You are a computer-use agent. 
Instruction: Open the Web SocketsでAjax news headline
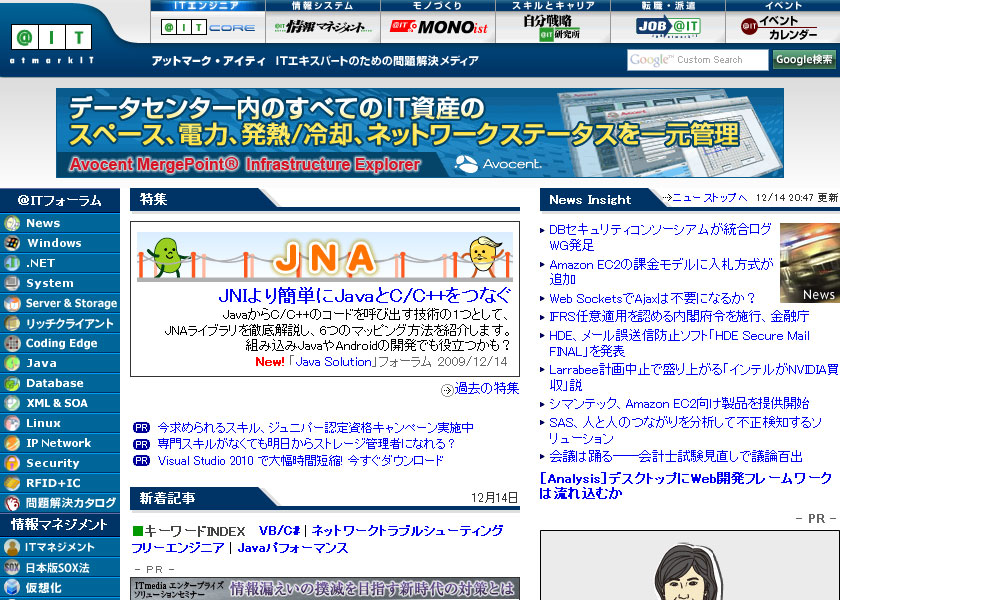[x=652, y=298]
